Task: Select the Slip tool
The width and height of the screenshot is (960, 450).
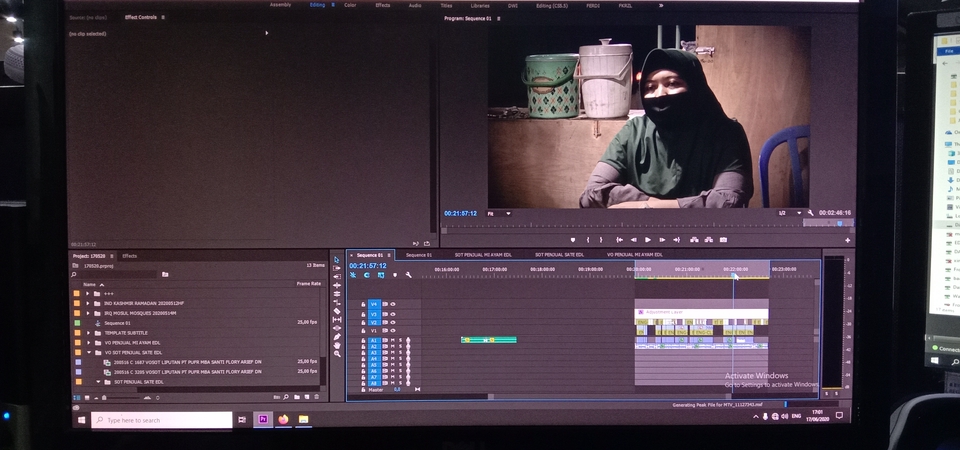Action: (337, 320)
